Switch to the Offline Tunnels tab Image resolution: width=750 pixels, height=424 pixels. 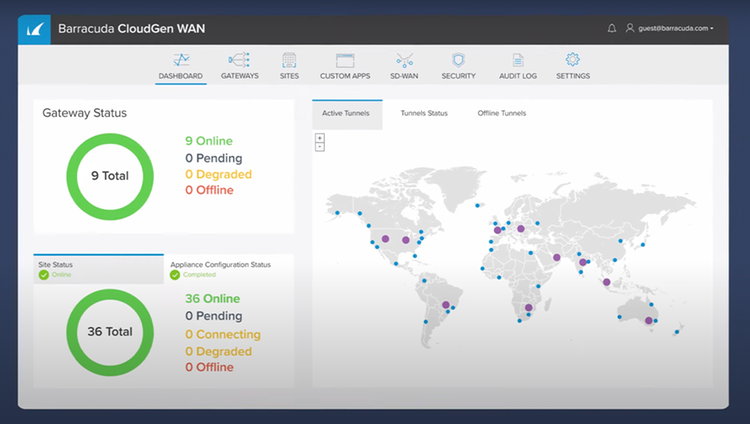tap(502, 113)
